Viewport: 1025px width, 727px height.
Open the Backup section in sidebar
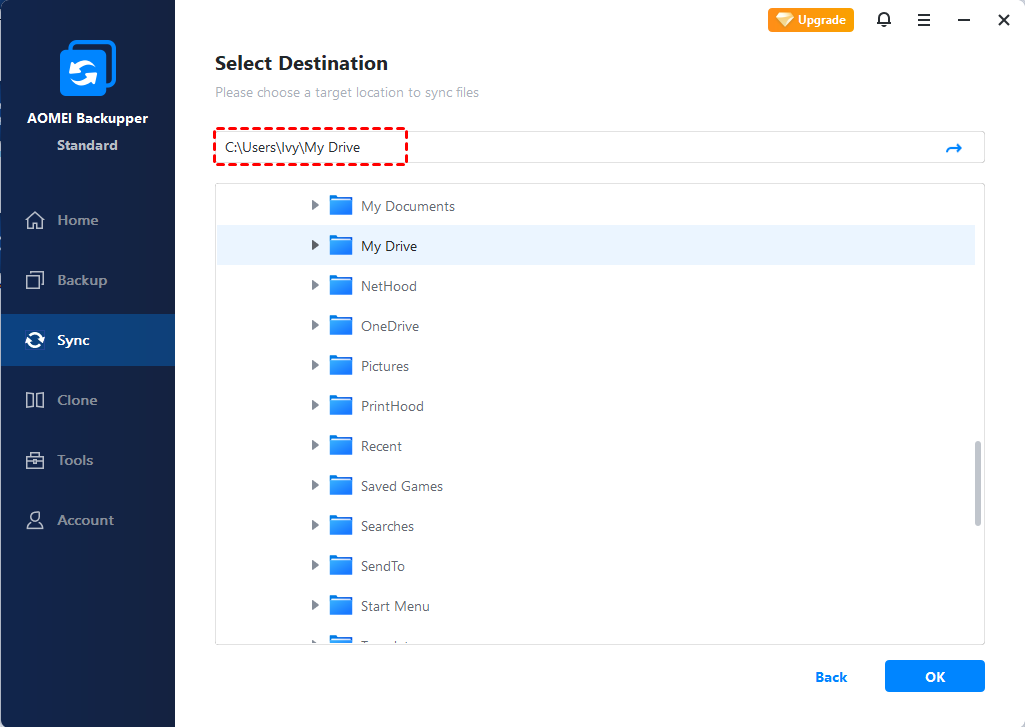point(81,280)
